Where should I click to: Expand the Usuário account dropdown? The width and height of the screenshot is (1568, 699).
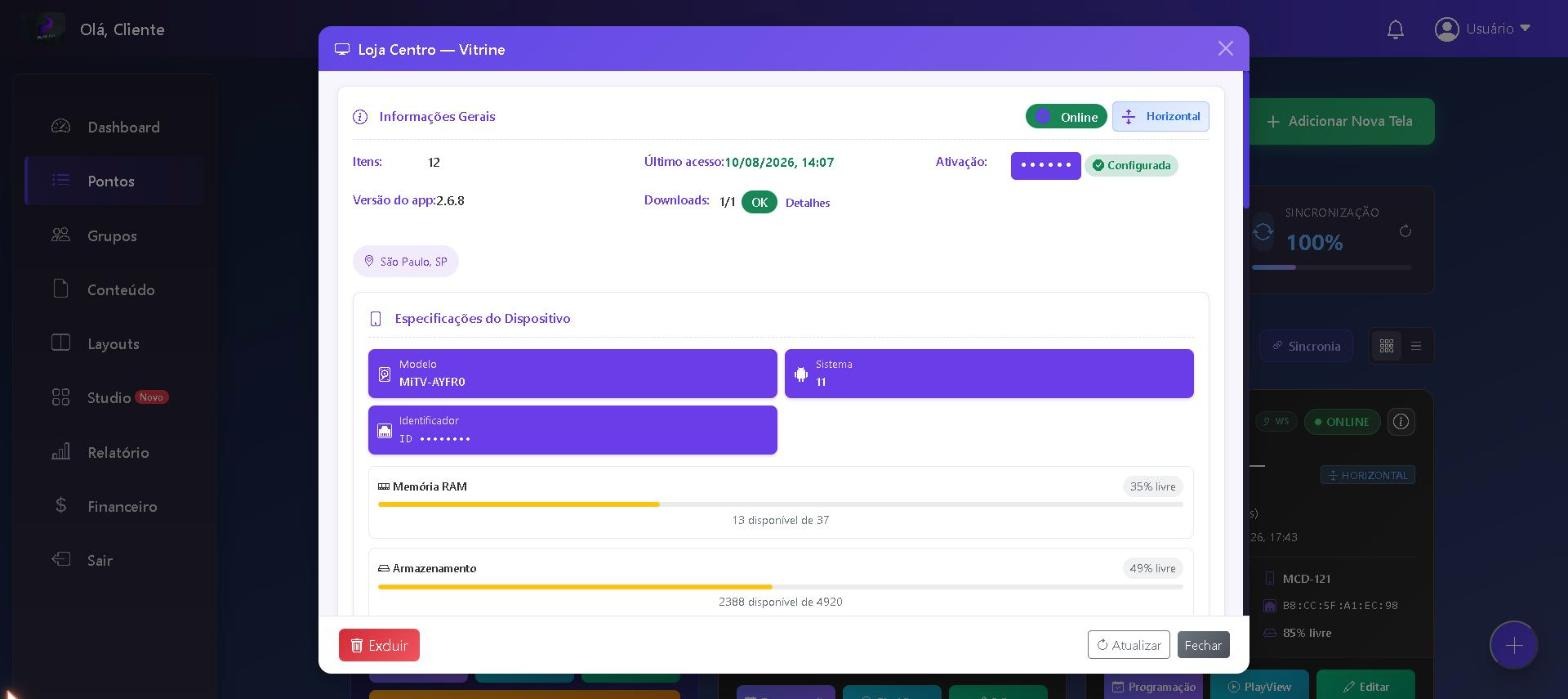click(1482, 29)
